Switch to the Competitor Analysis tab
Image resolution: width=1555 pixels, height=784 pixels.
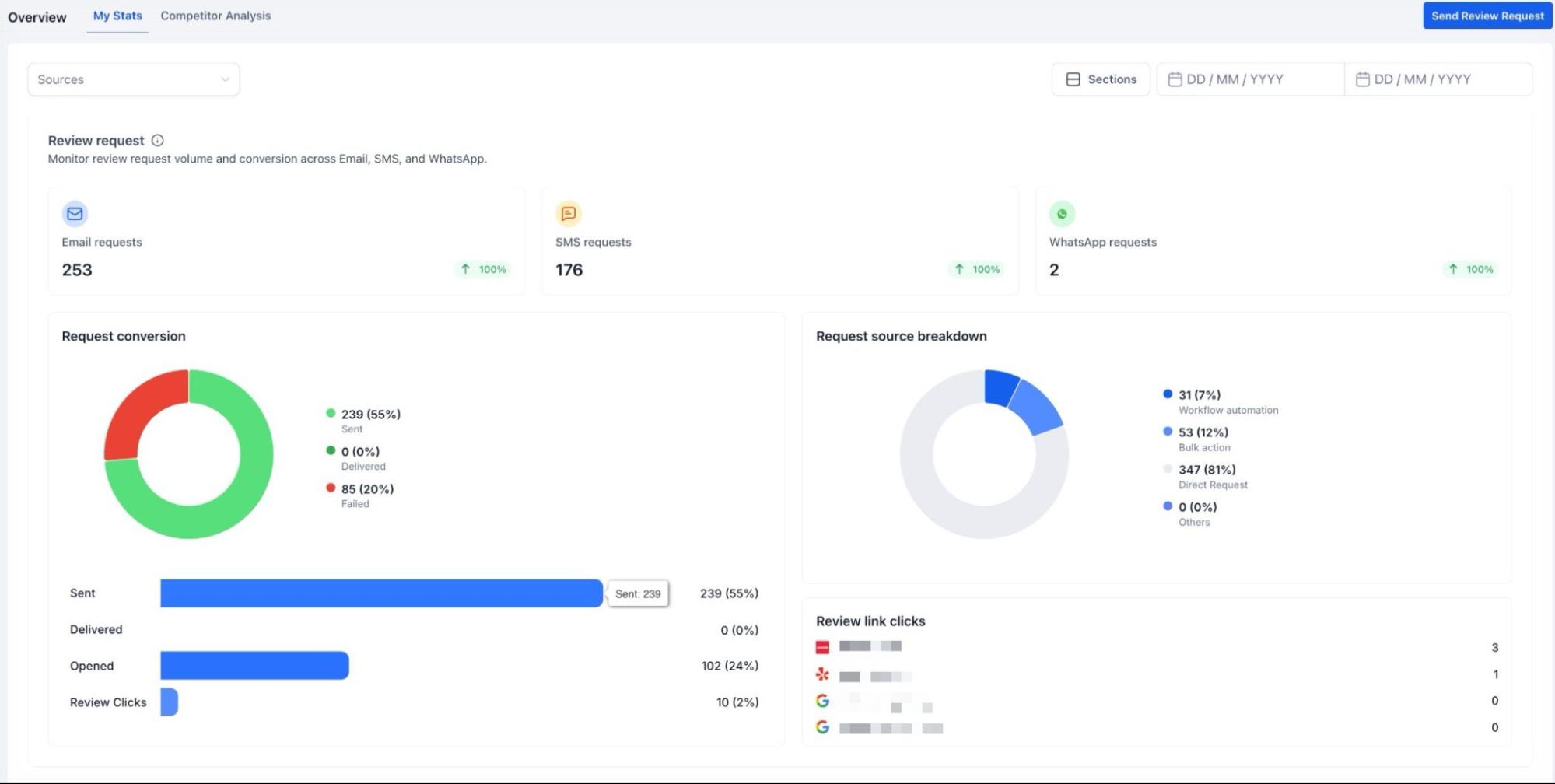tap(215, 16)
